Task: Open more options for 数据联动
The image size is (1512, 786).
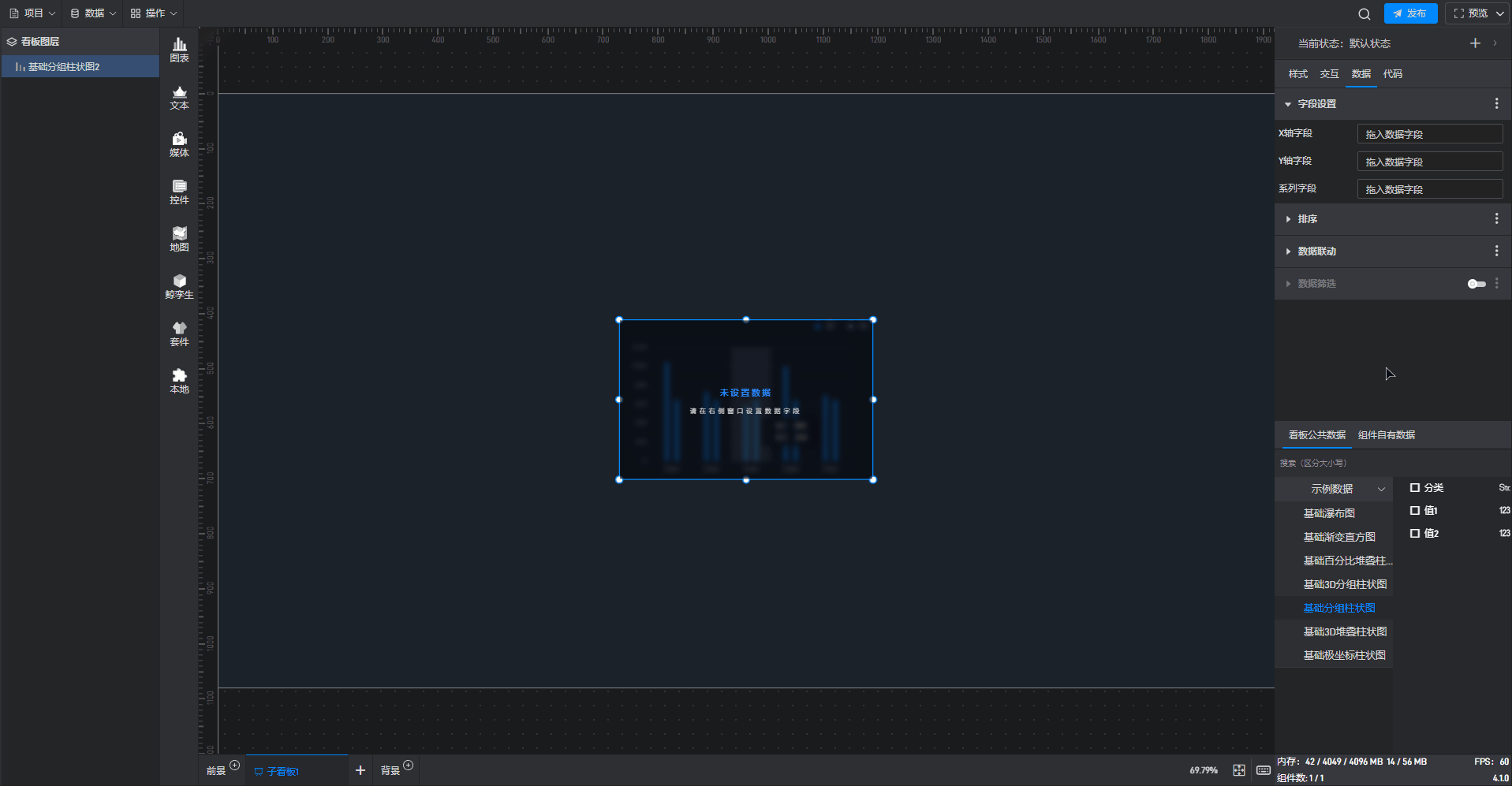Action: (1496, 251)
